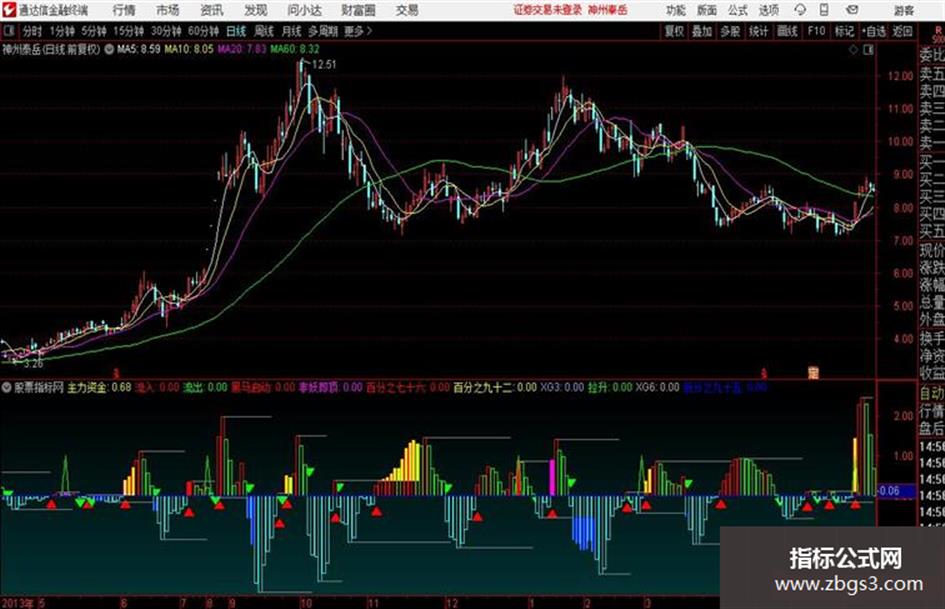Open the 多周期 multi-period view
This screenshot has height=609, width=945.
click(x=324, y=31)
